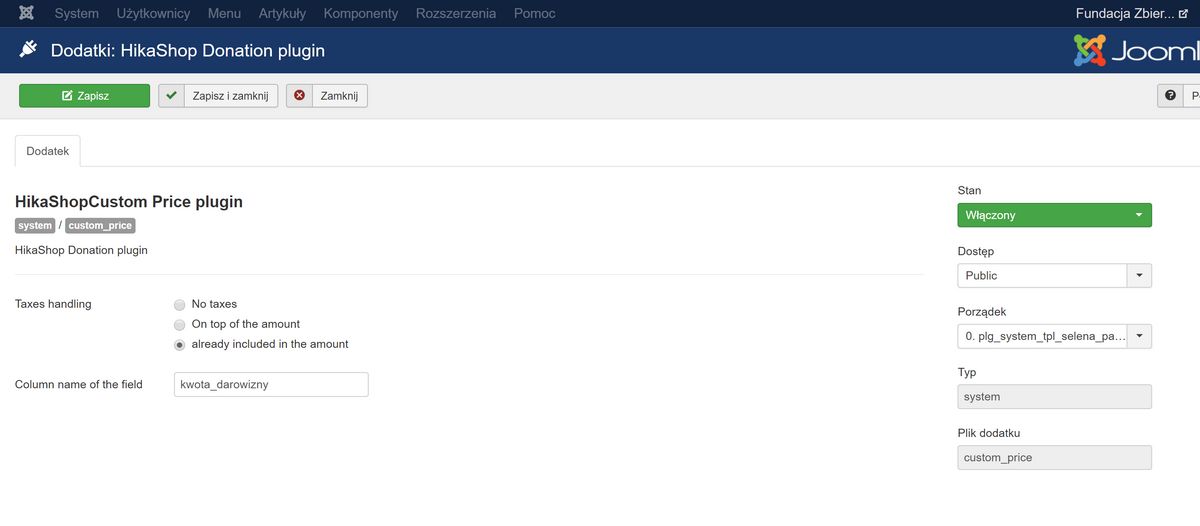Open the Artykuły menu
This screenshot has height=526, width=1200.
pyautogui.click(x=282, y=14)
